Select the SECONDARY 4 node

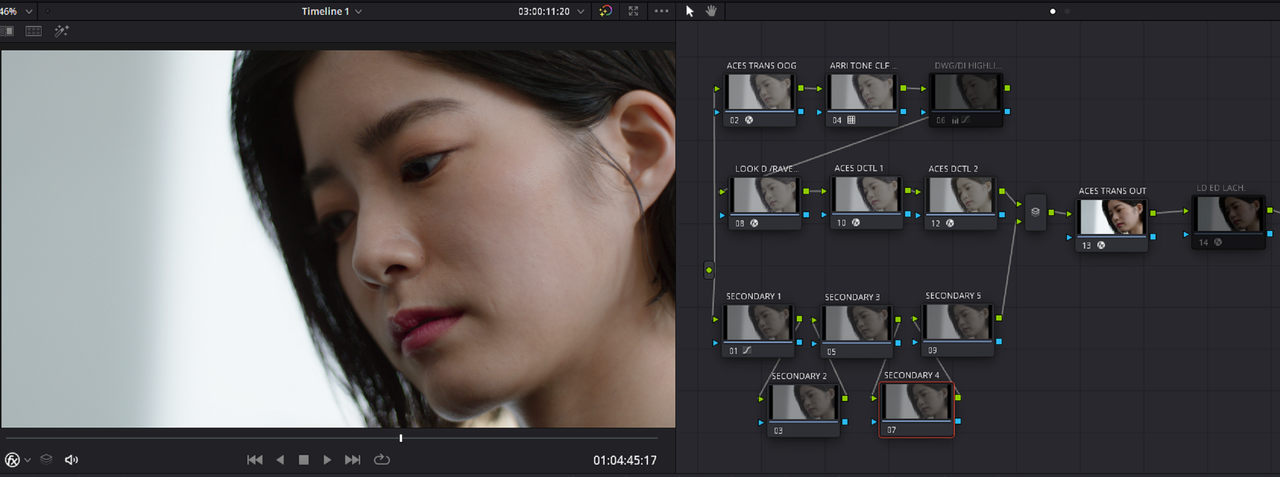[x=917, y=410]
